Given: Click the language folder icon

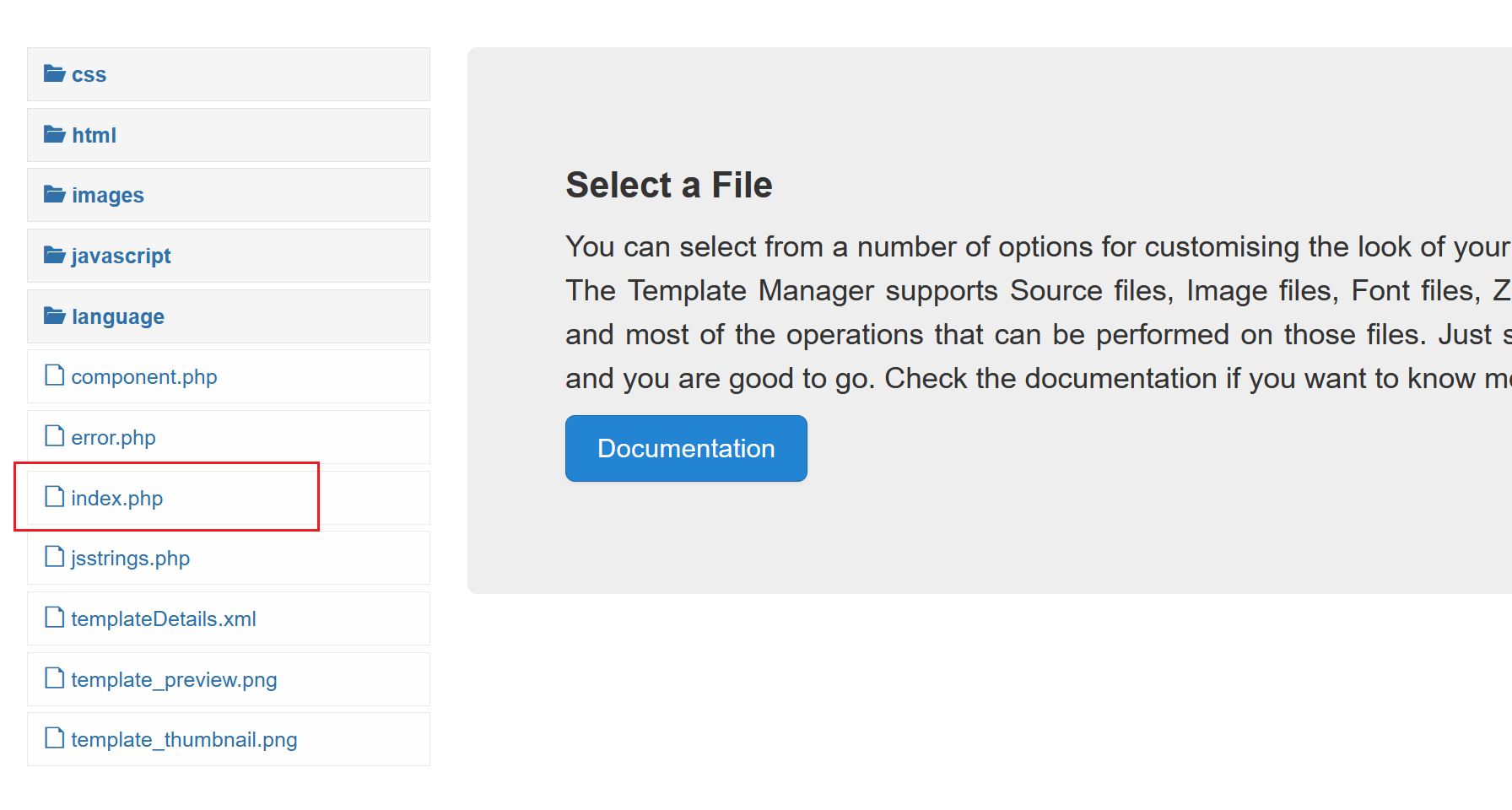Looking at the screenshot, I should pyautogui.click(x=55, y=316).
